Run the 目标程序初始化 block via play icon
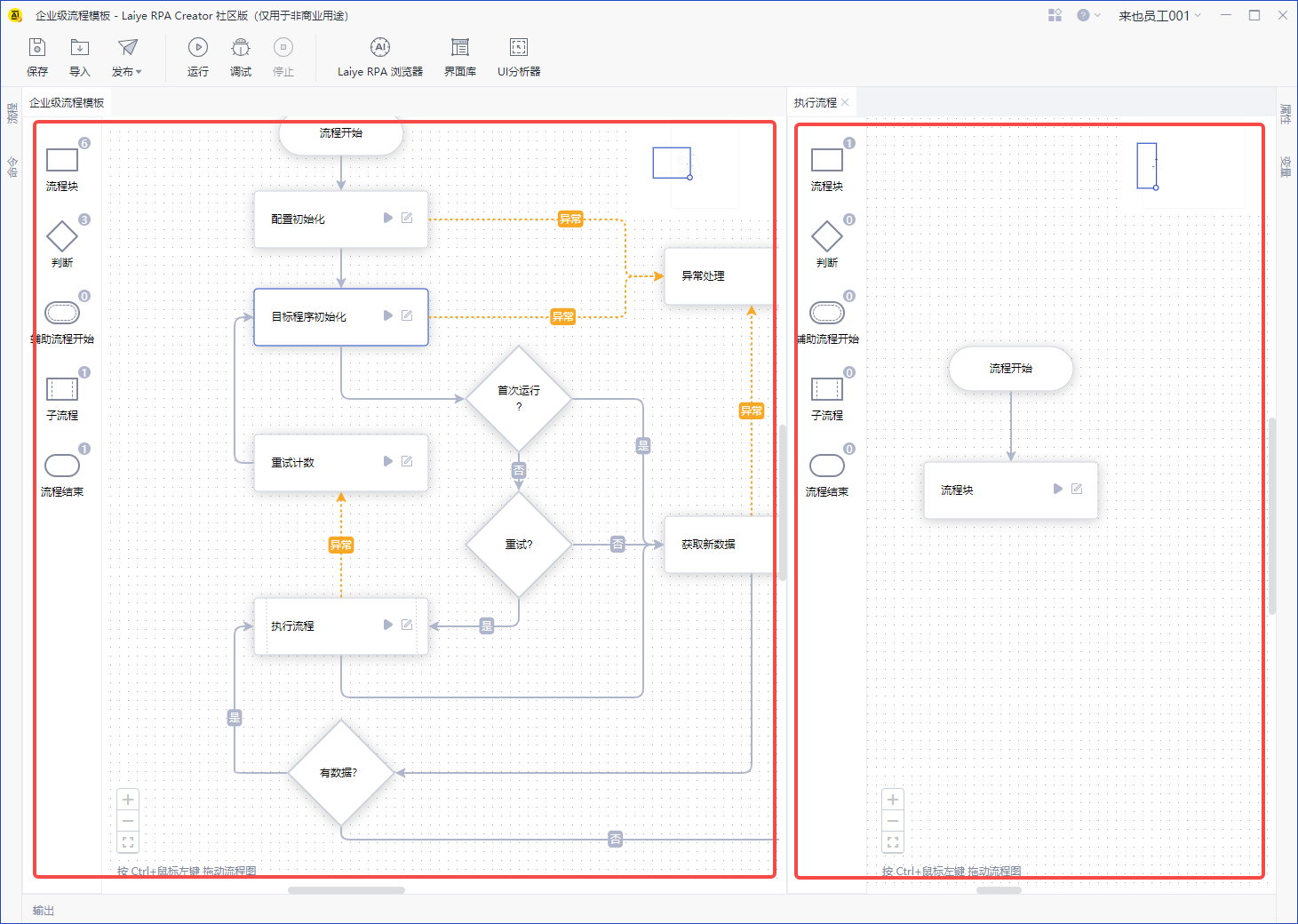Viewport: 1298px width, 924px height. 388,315
